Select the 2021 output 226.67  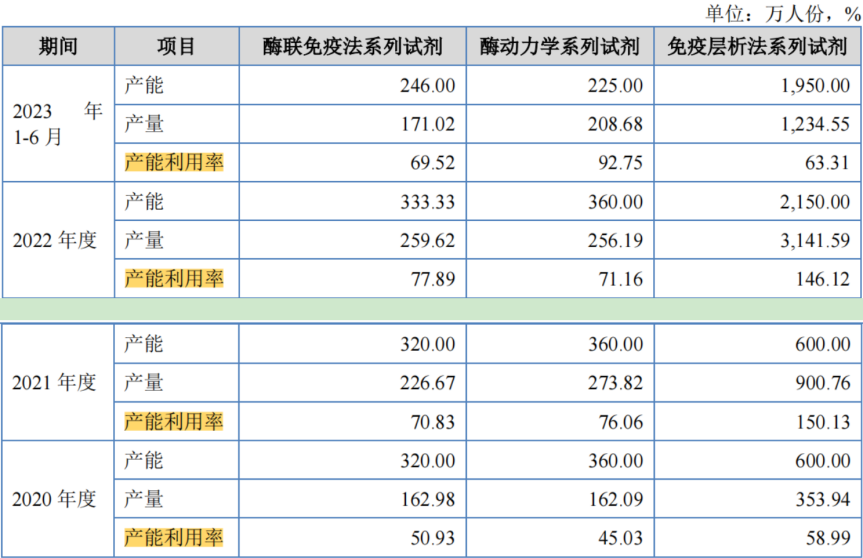click(428, 383)
